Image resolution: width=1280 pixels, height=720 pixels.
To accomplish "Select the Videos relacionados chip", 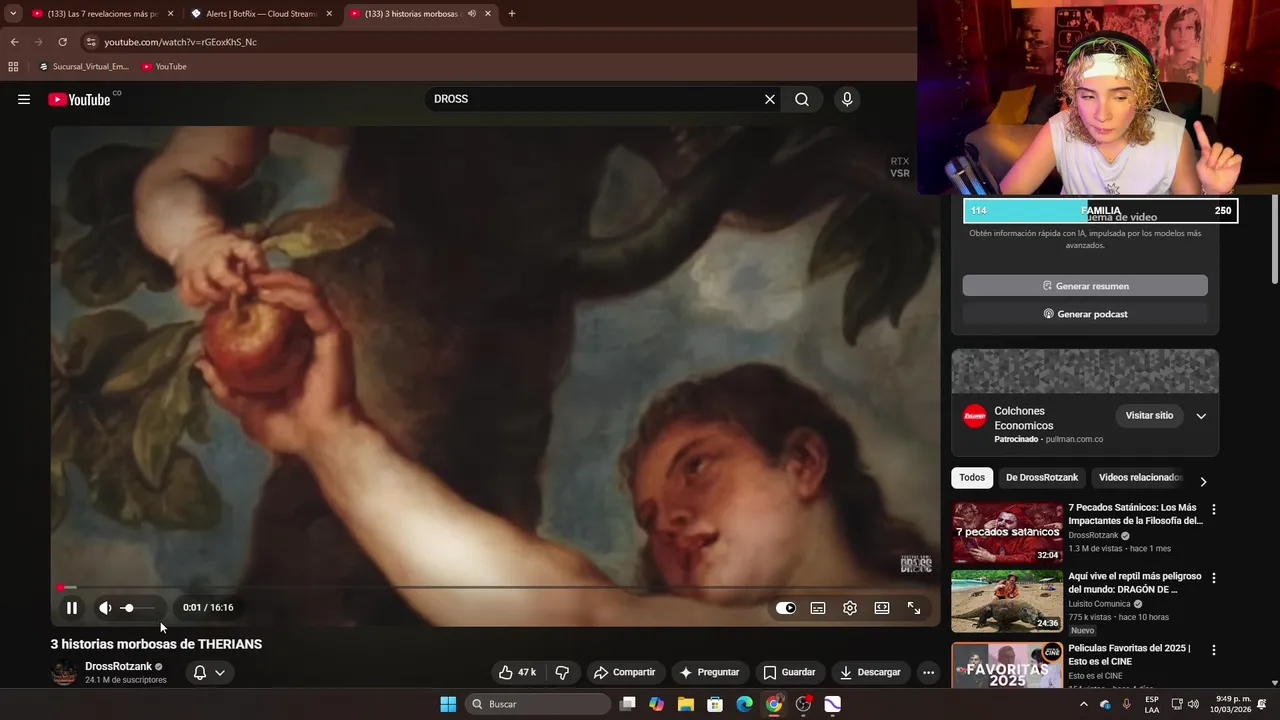I will coord(1140,478).
